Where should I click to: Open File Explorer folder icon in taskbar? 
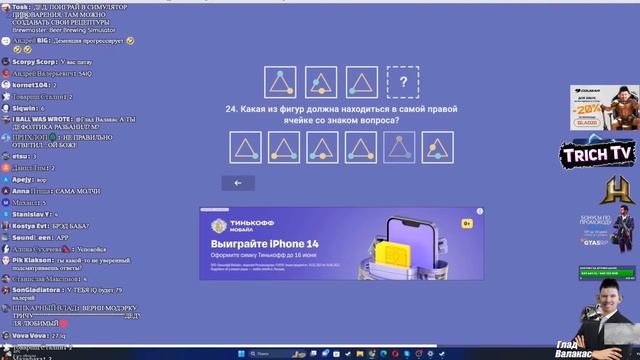[x=360, y=354]
